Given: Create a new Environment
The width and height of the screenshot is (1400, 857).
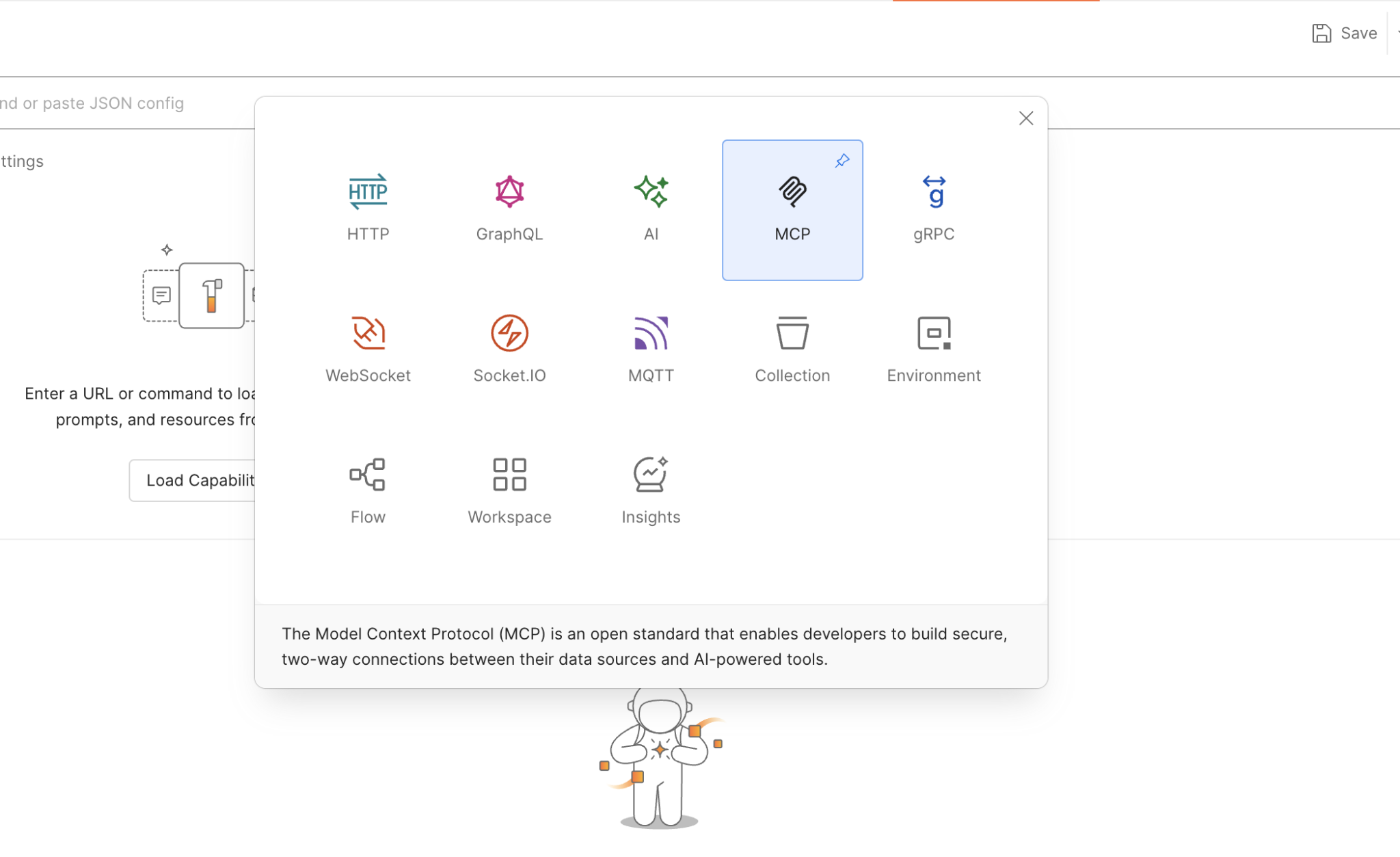Looking at the screenshot, I should point(934,352).
